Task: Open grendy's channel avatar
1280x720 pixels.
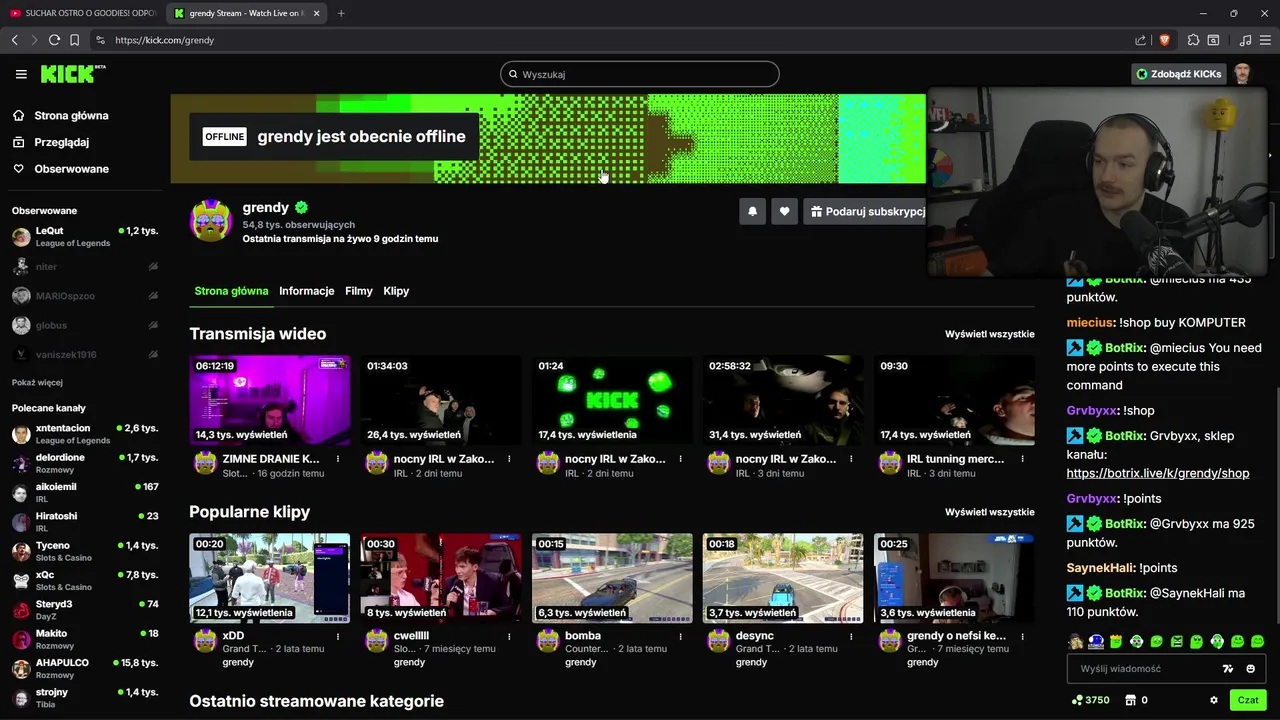Action: point(211,221)
